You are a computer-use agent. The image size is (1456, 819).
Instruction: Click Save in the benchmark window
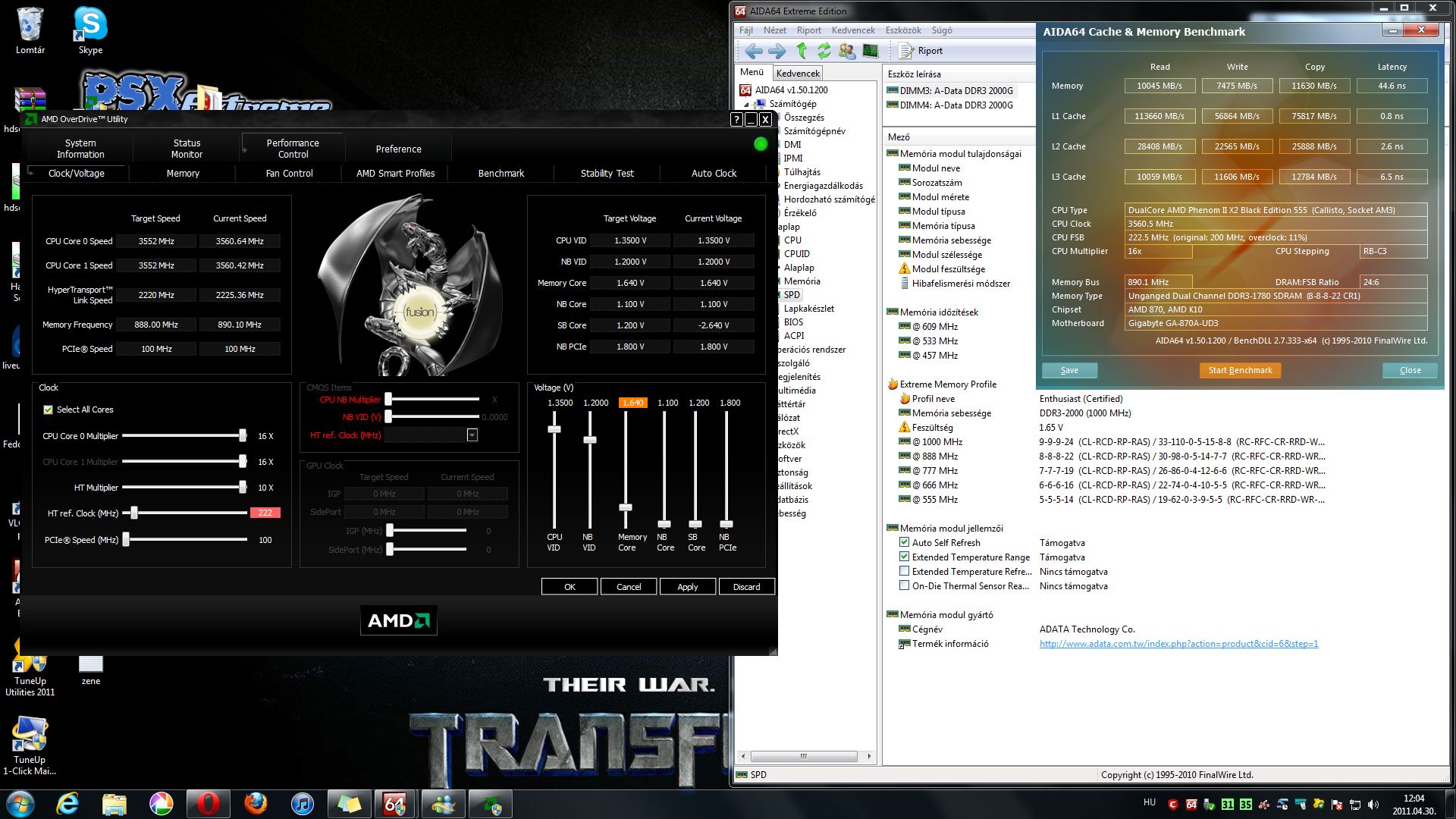[1069, 370]
